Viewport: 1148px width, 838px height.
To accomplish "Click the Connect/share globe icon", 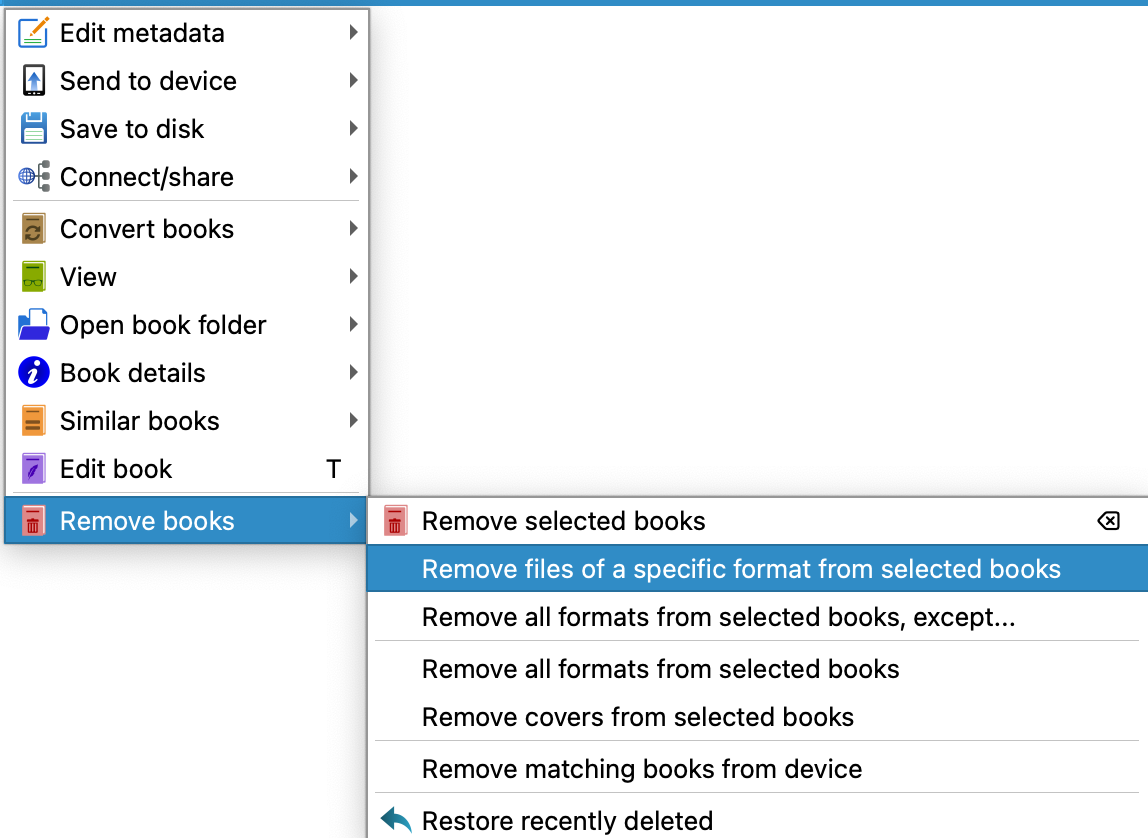I will tap(32, 176).
